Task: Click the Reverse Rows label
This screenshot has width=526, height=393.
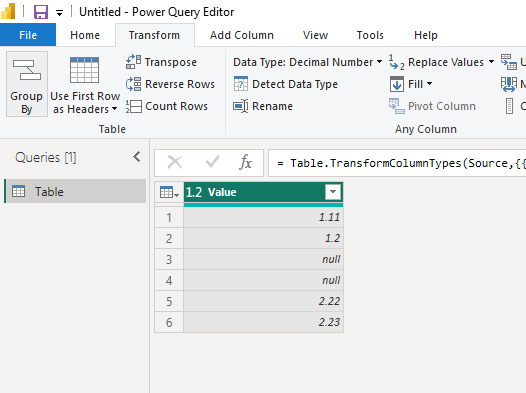Action: tap(180, 84)
